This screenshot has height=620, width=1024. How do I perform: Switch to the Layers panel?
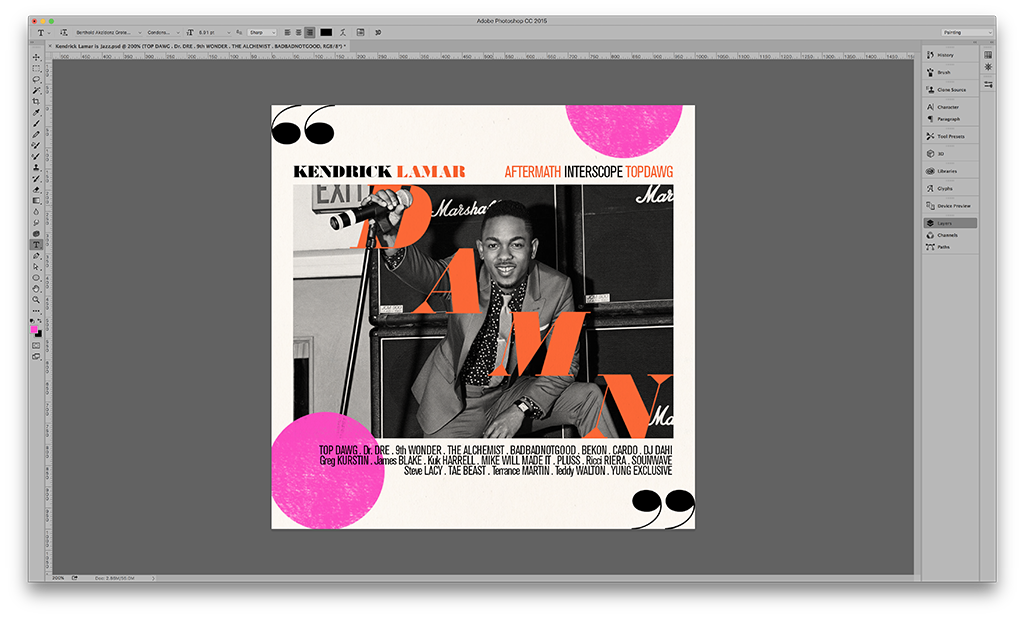[x=950, y=223]
